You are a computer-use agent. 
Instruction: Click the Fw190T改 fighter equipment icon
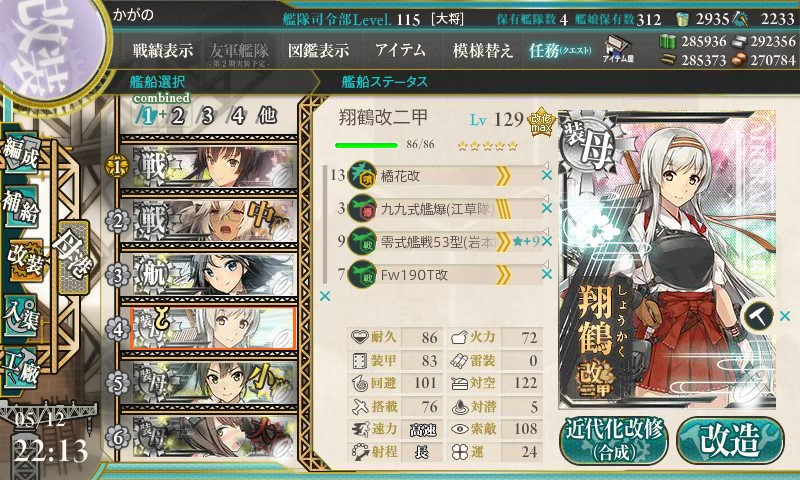(362, 275)
